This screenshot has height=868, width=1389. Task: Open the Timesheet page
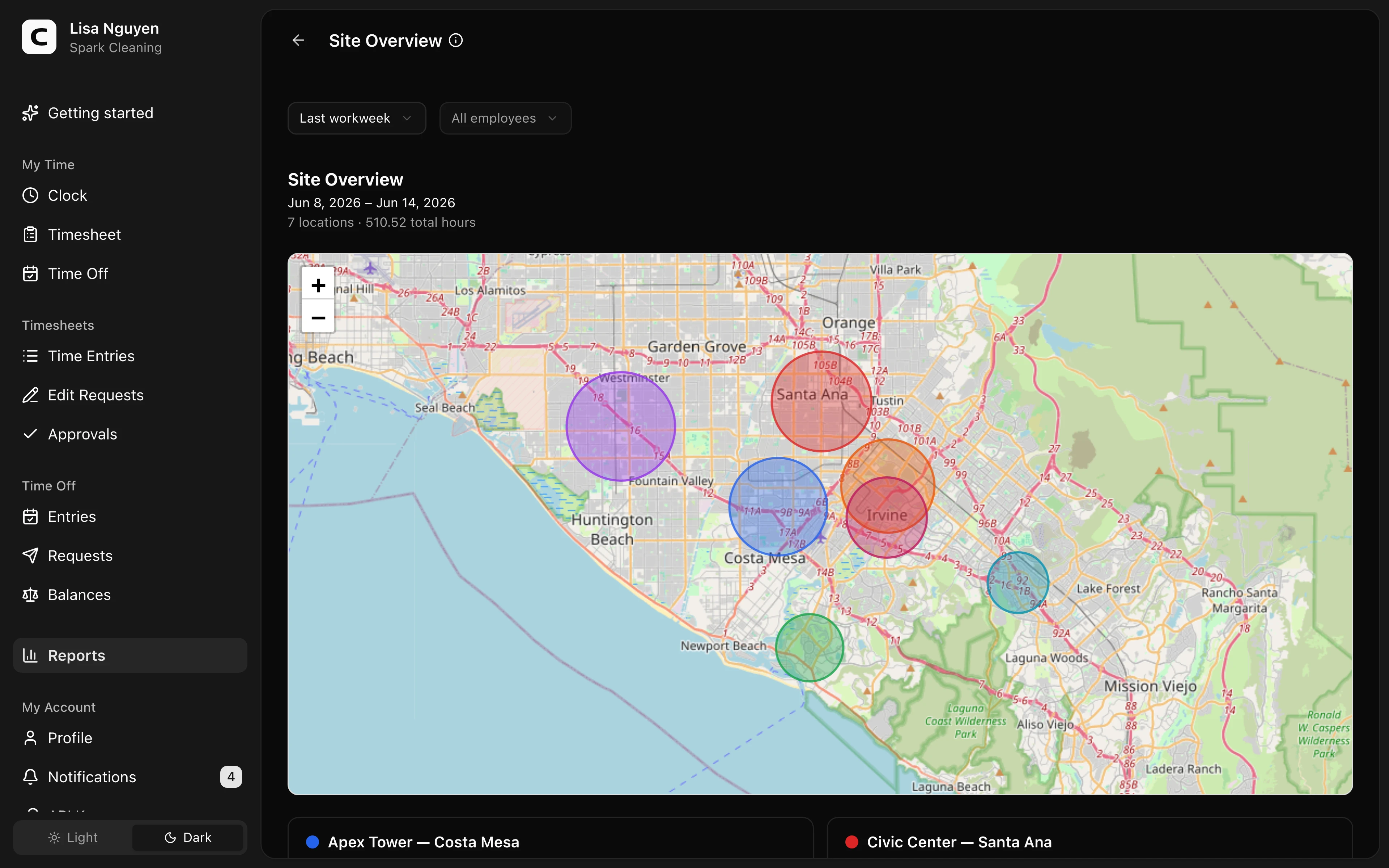click(x=130, y=234)
